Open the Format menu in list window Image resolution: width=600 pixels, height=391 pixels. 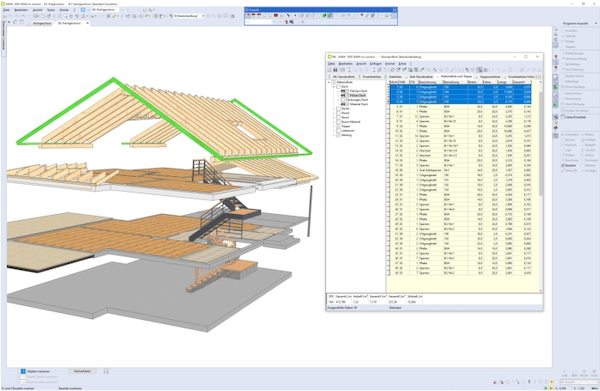pyautogui.click(x=390, y=64)
